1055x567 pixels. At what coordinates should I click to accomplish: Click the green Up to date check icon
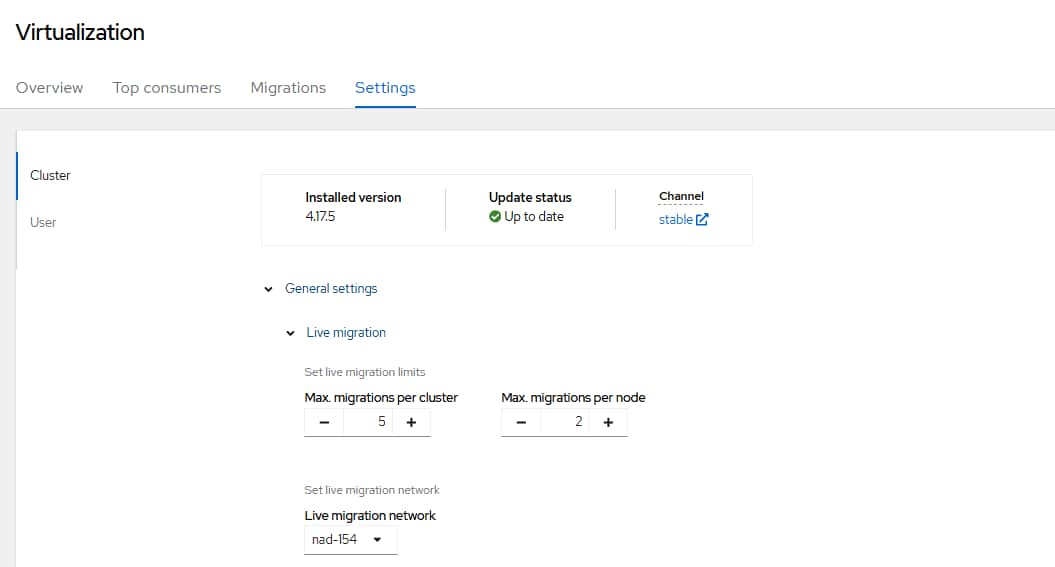click(495, 217)
